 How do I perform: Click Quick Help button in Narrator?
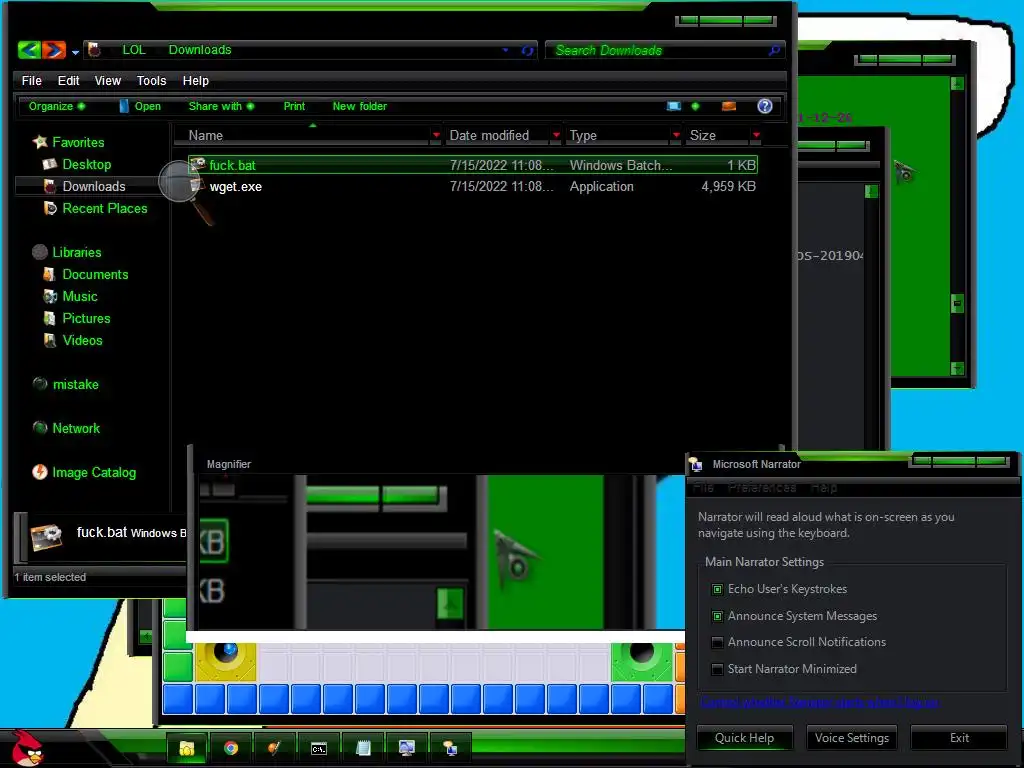coord(744,737)
